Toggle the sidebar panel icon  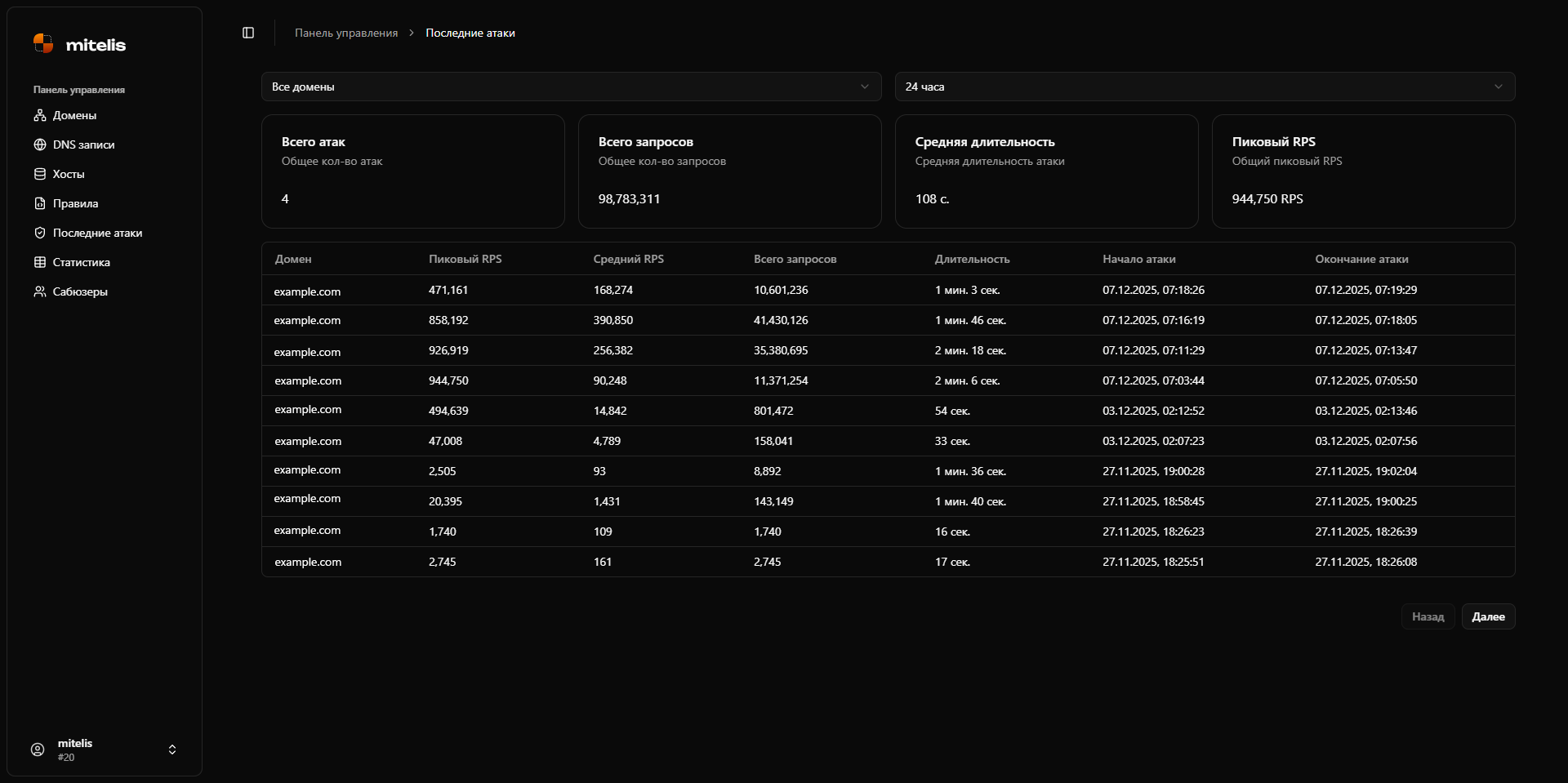click(x=248, y=33)
